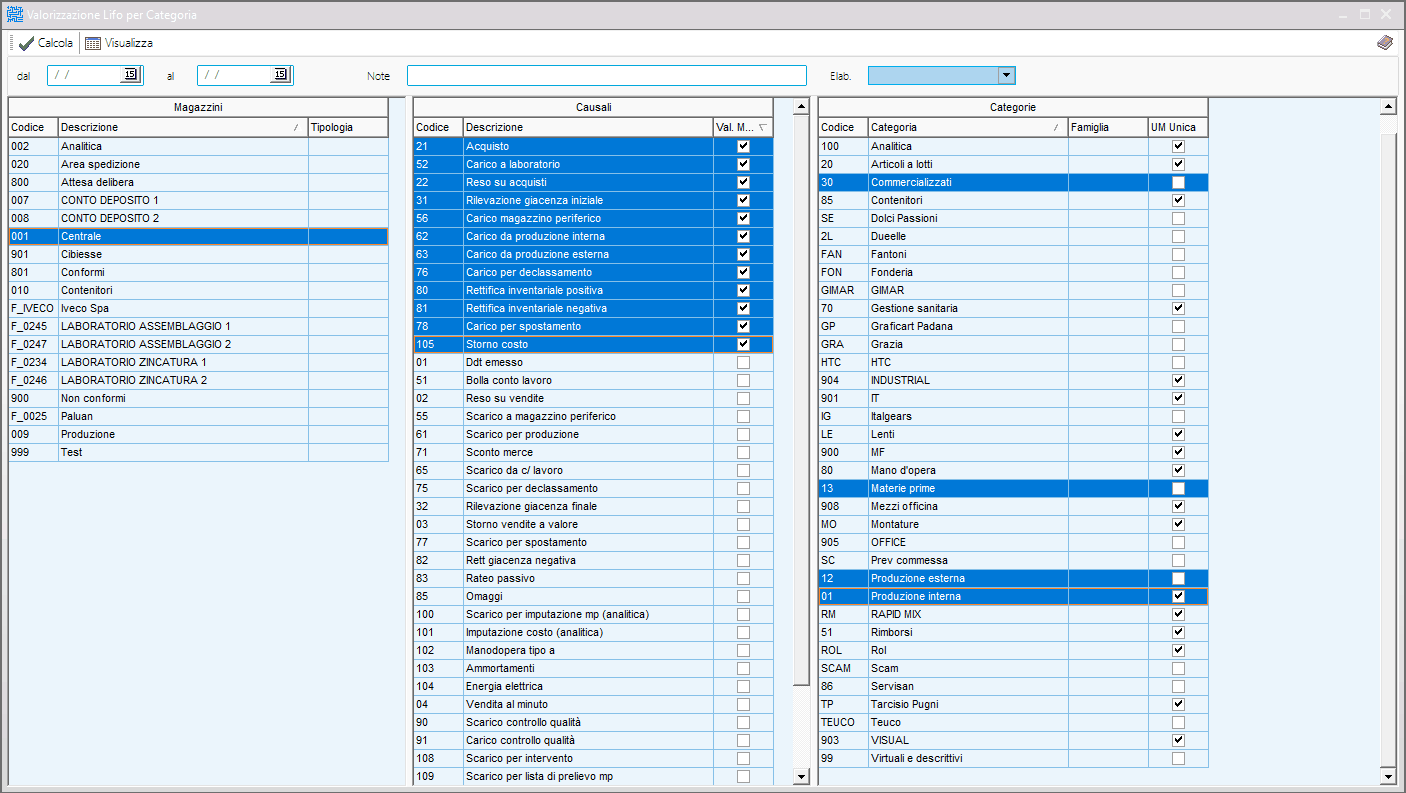Click the Categorie scrollbar up arrow
Image resolution: width=1406 pixels, height=793 pixels.
[x=1387, y=106]
